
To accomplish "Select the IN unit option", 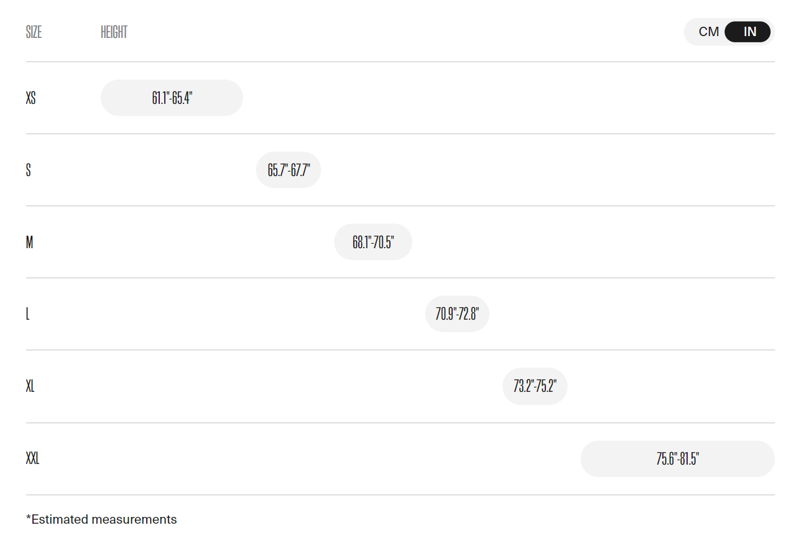I will [749, 32].
